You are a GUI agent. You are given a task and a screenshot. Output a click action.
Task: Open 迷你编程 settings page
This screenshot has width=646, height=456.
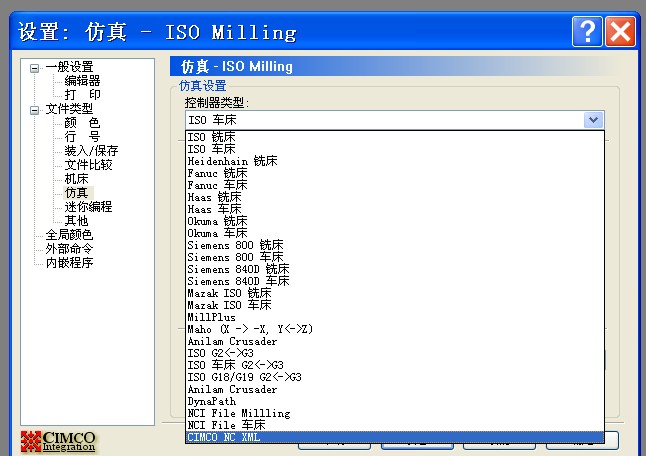click(x=88, y=206)
